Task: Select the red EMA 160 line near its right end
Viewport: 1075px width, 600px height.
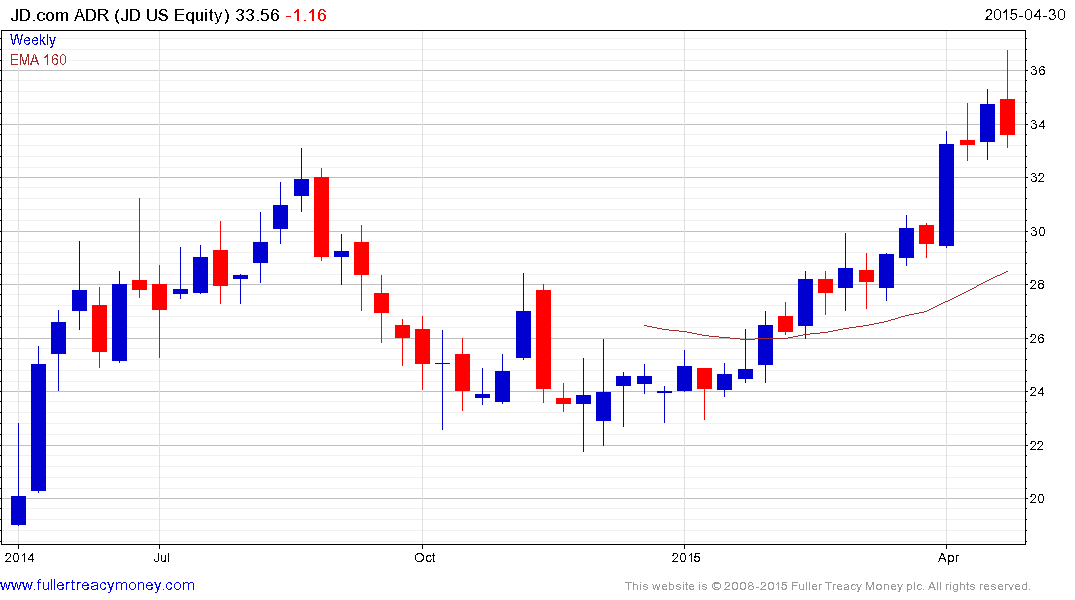Action: click(x=987, y=281)
